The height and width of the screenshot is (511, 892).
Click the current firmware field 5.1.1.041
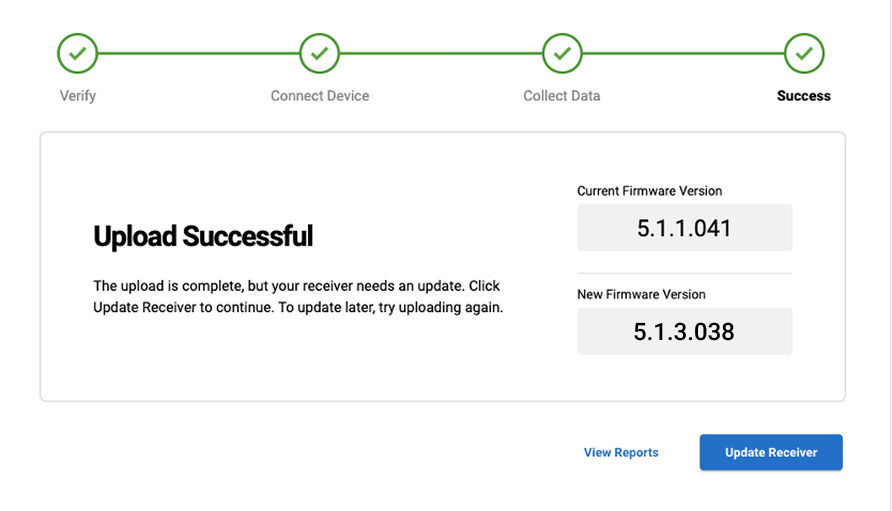point(684,228)
